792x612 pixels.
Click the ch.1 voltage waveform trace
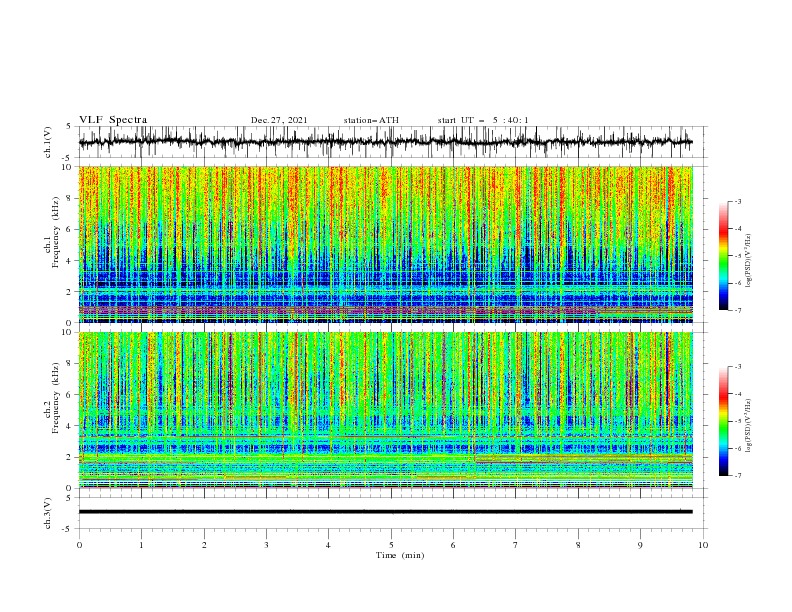(x=385, y=142)
